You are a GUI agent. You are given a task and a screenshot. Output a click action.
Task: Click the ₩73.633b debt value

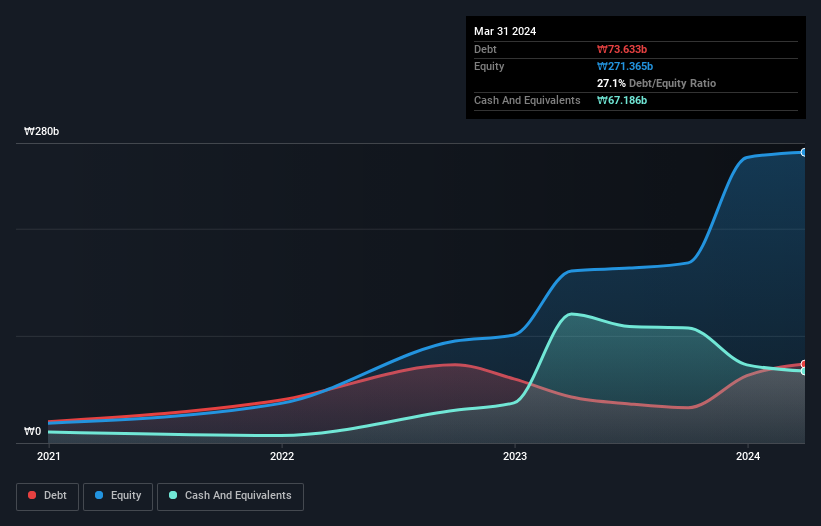click(x=622, y=49)
